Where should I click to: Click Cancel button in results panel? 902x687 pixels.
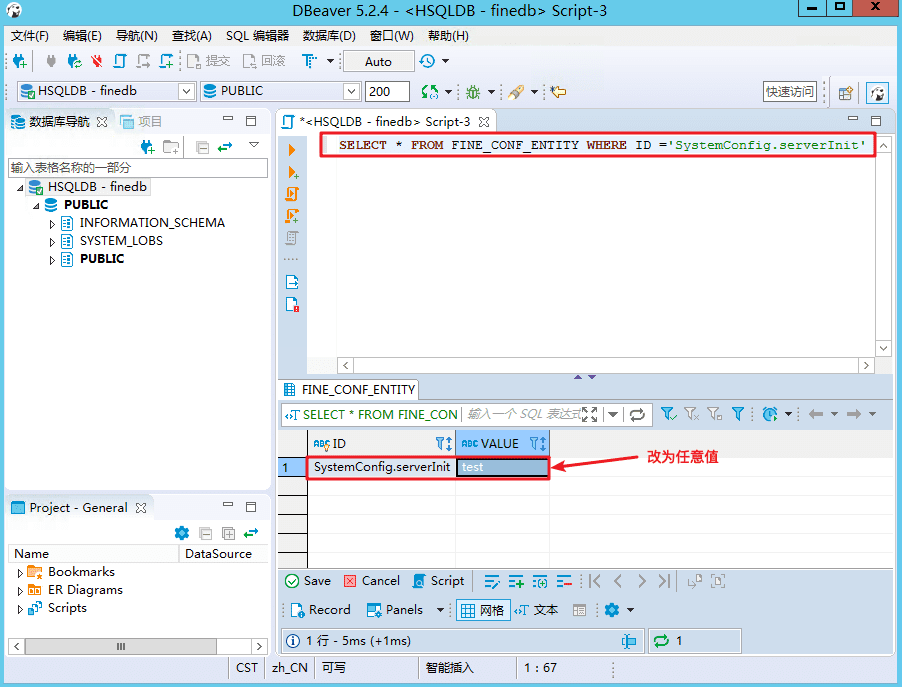click(372, 581)
